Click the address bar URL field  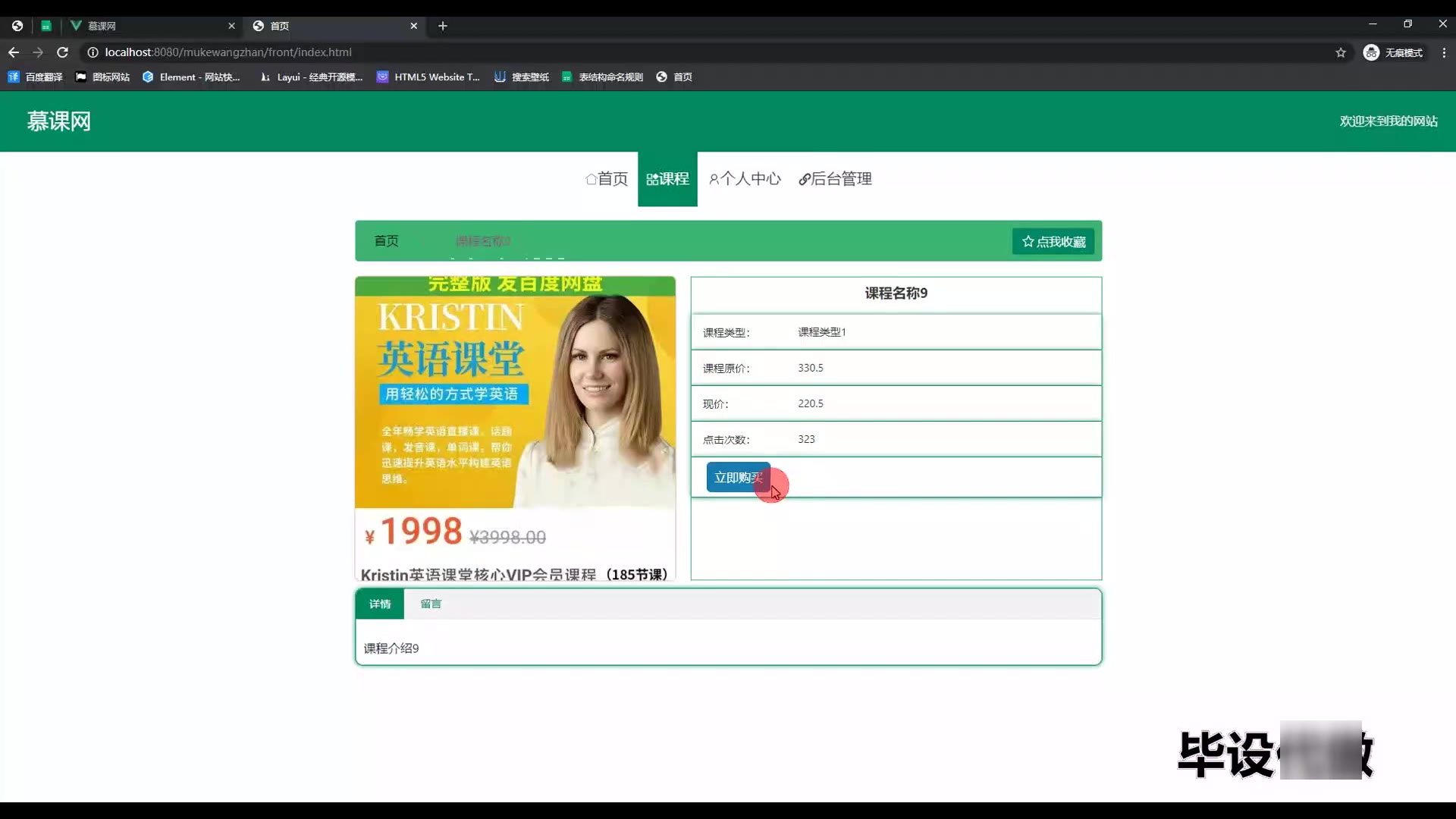coord(713,52)
